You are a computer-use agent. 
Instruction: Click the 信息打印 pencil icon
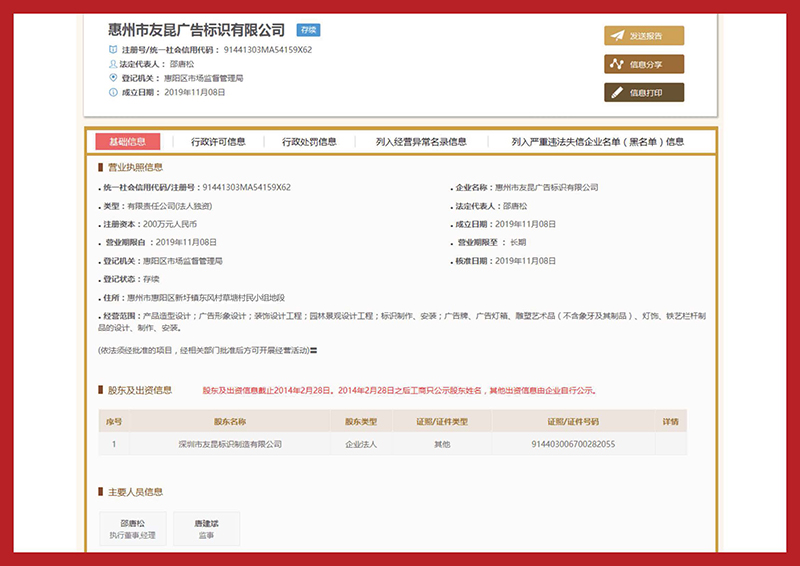click(x=617, y=93)
